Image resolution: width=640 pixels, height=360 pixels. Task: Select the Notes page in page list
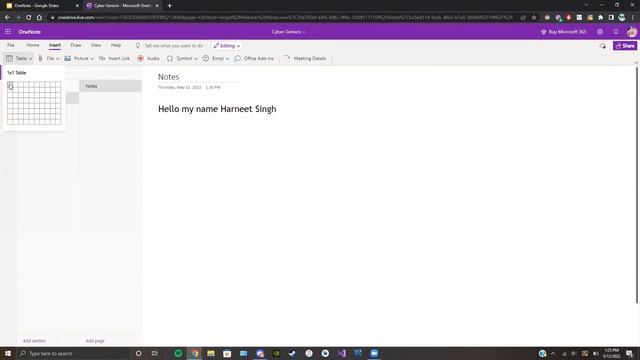[110, 86]
